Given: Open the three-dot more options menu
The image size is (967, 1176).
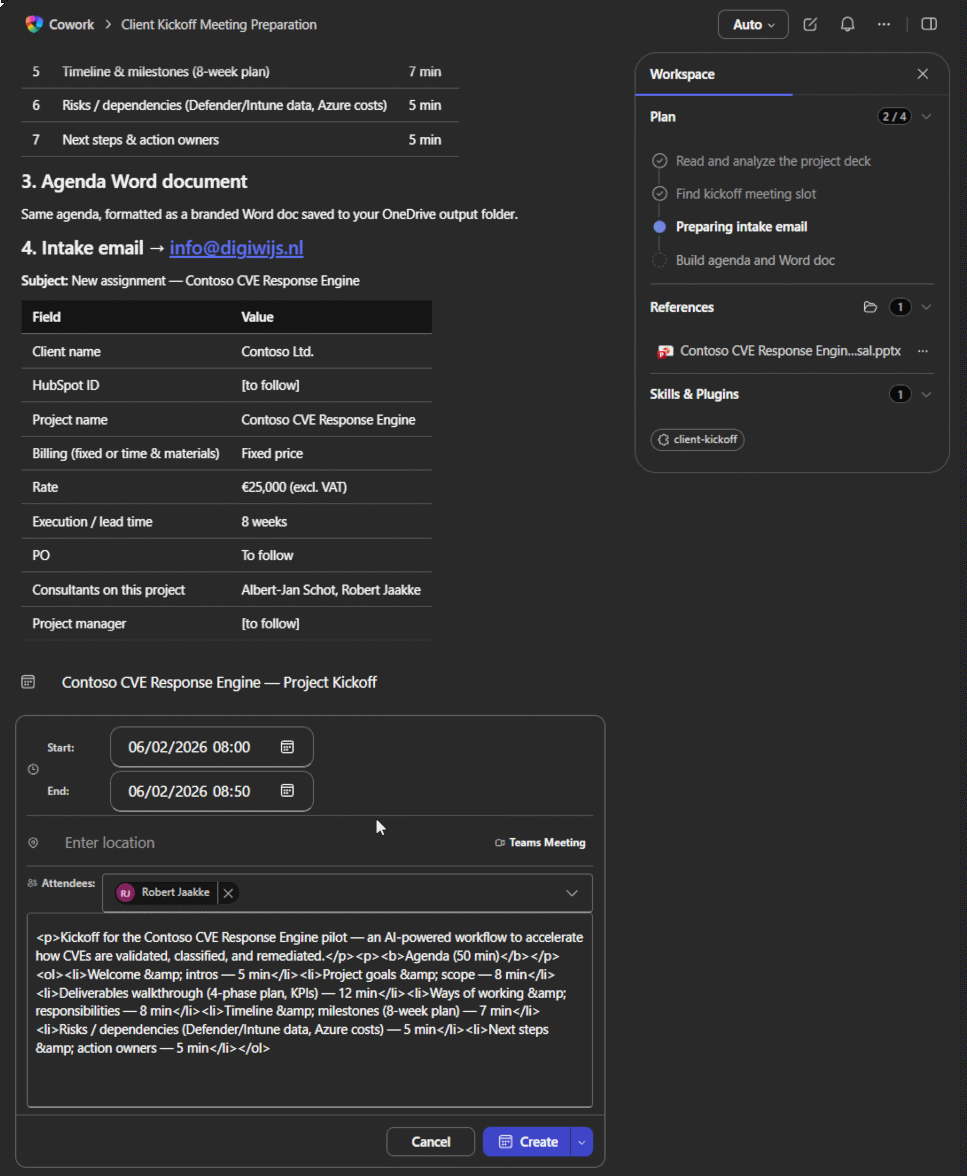Looking at the screenshot, I should [884, 25].
